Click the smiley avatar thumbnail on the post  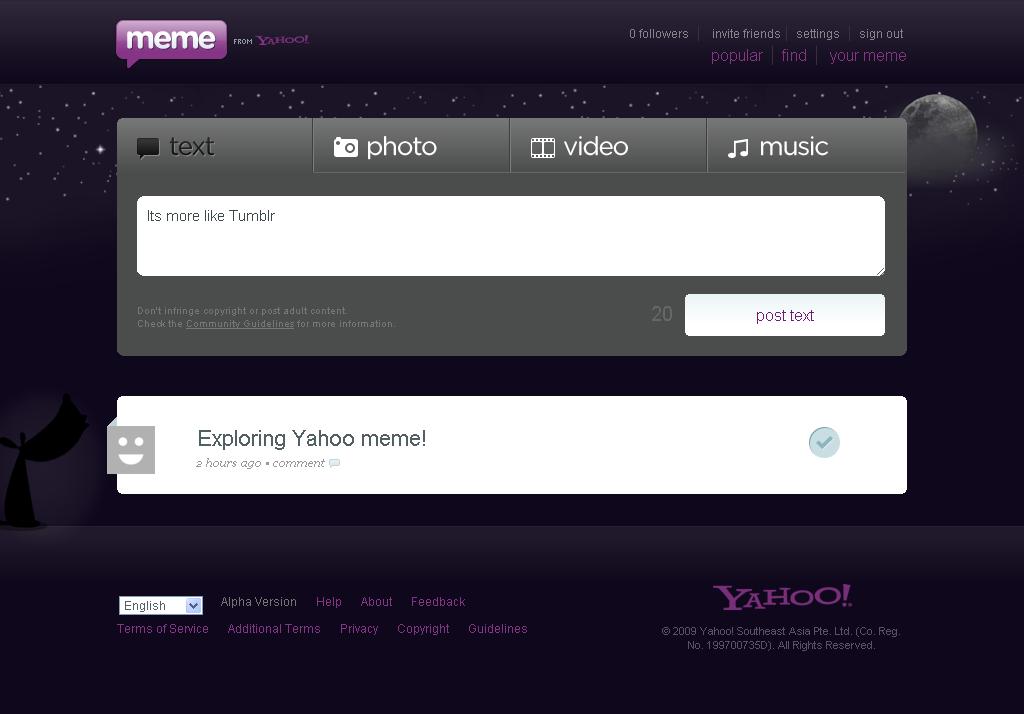tap(130, 450)
